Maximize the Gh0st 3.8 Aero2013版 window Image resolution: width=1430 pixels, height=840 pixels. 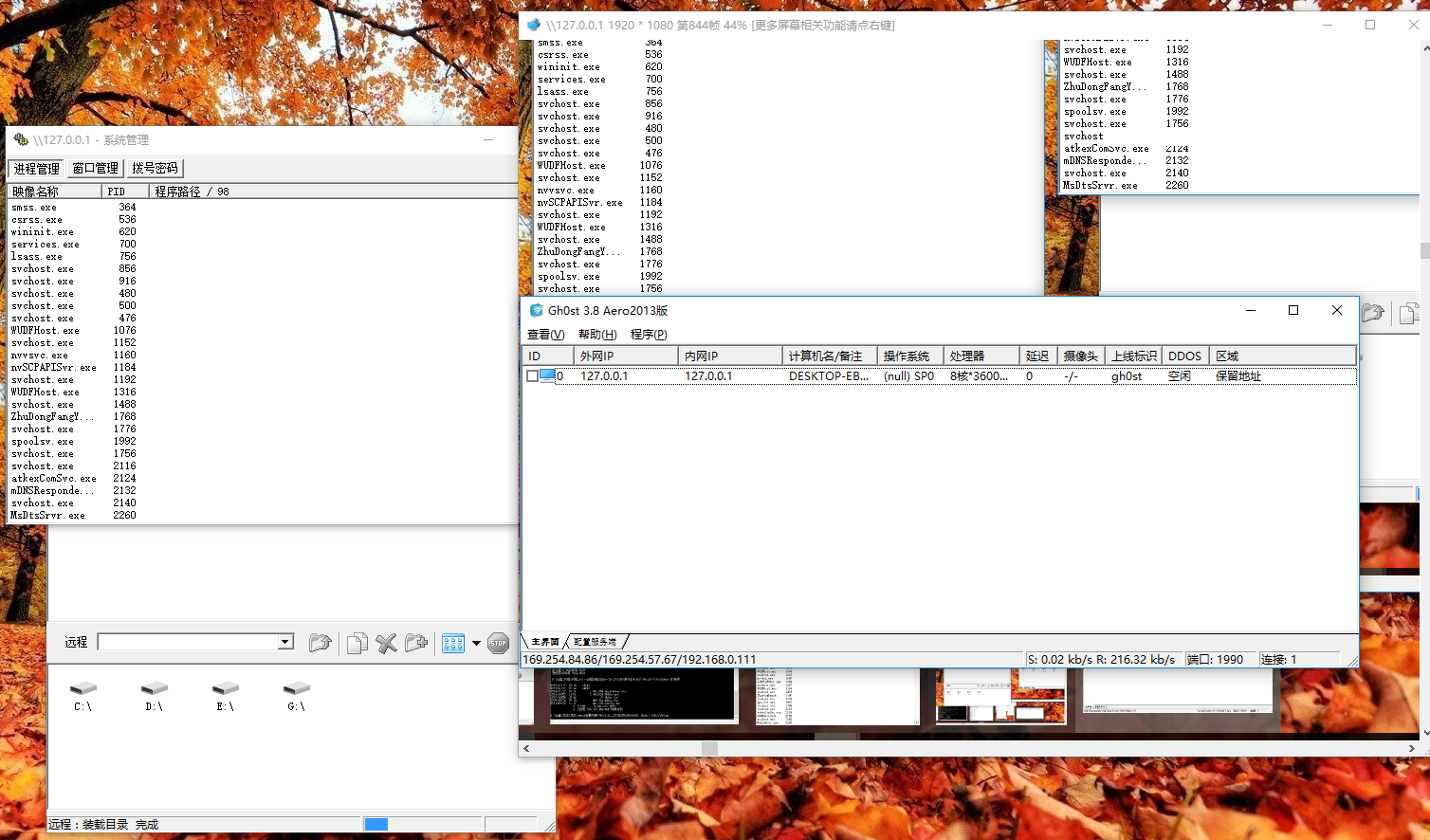(1293, 310)
